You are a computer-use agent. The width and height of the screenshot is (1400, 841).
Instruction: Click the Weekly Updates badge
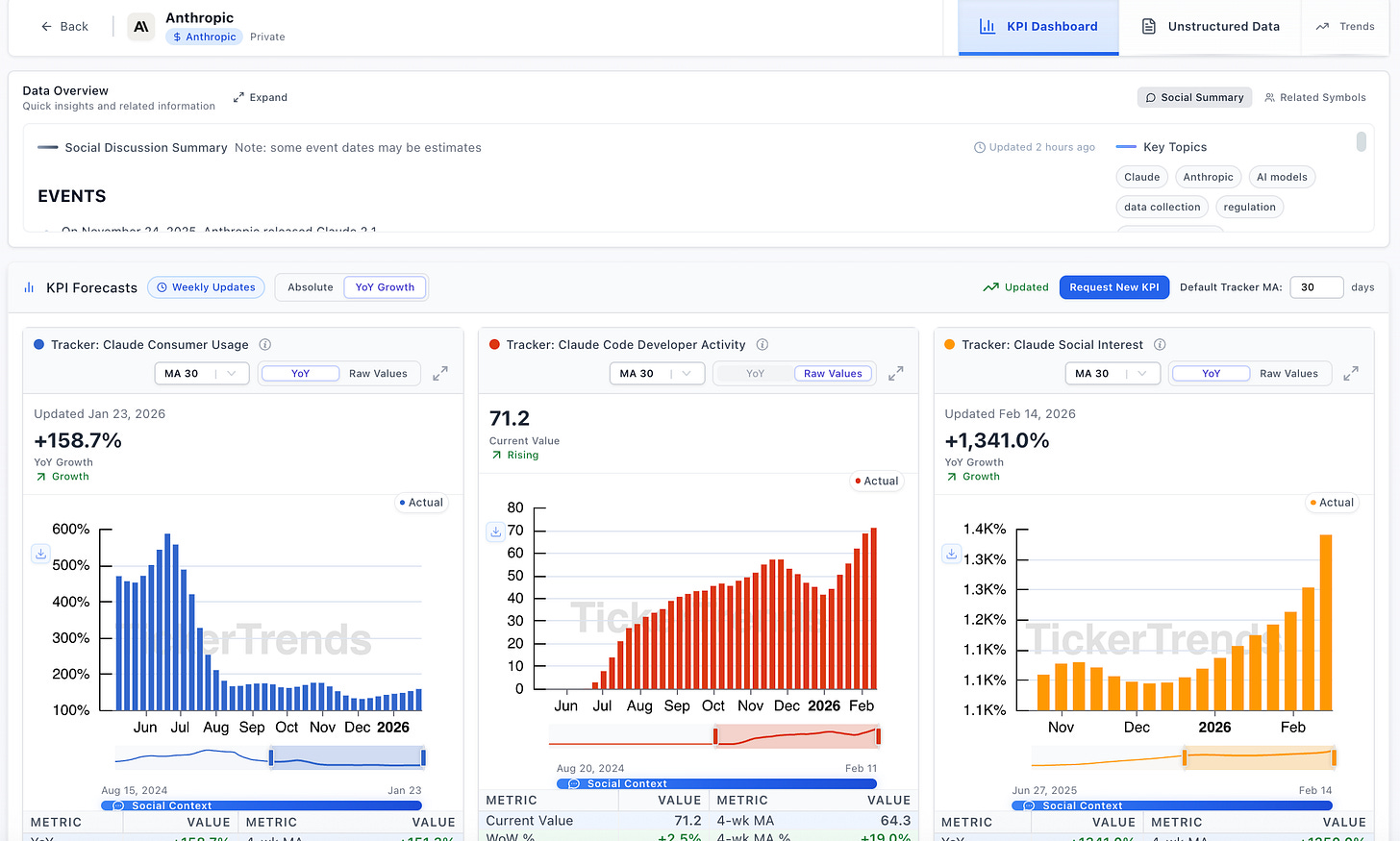[x=206, y=287]
